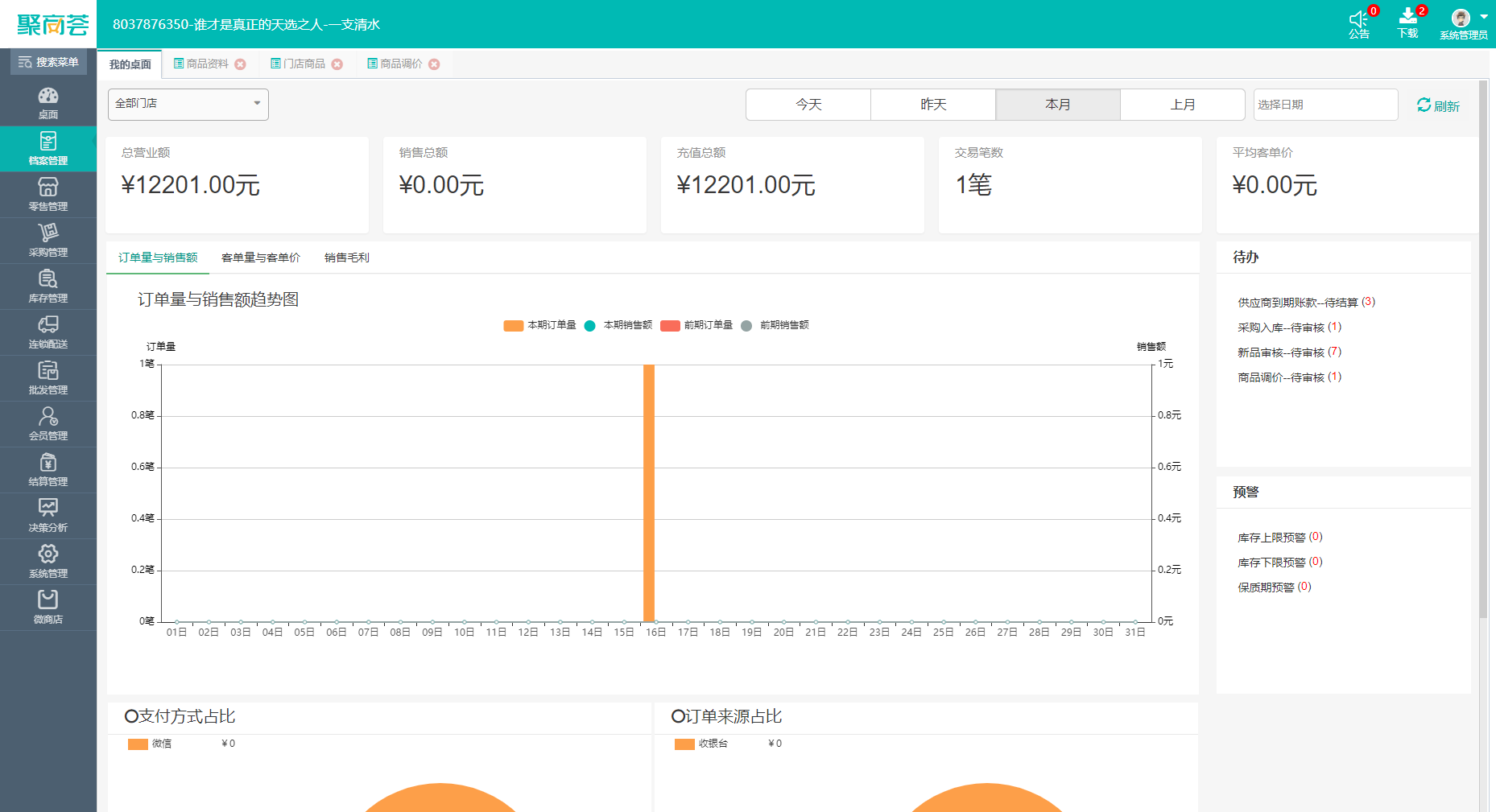Click the 订单来源占比 section heading
This screenshot has height=812, width=1496.
[726, 716]
